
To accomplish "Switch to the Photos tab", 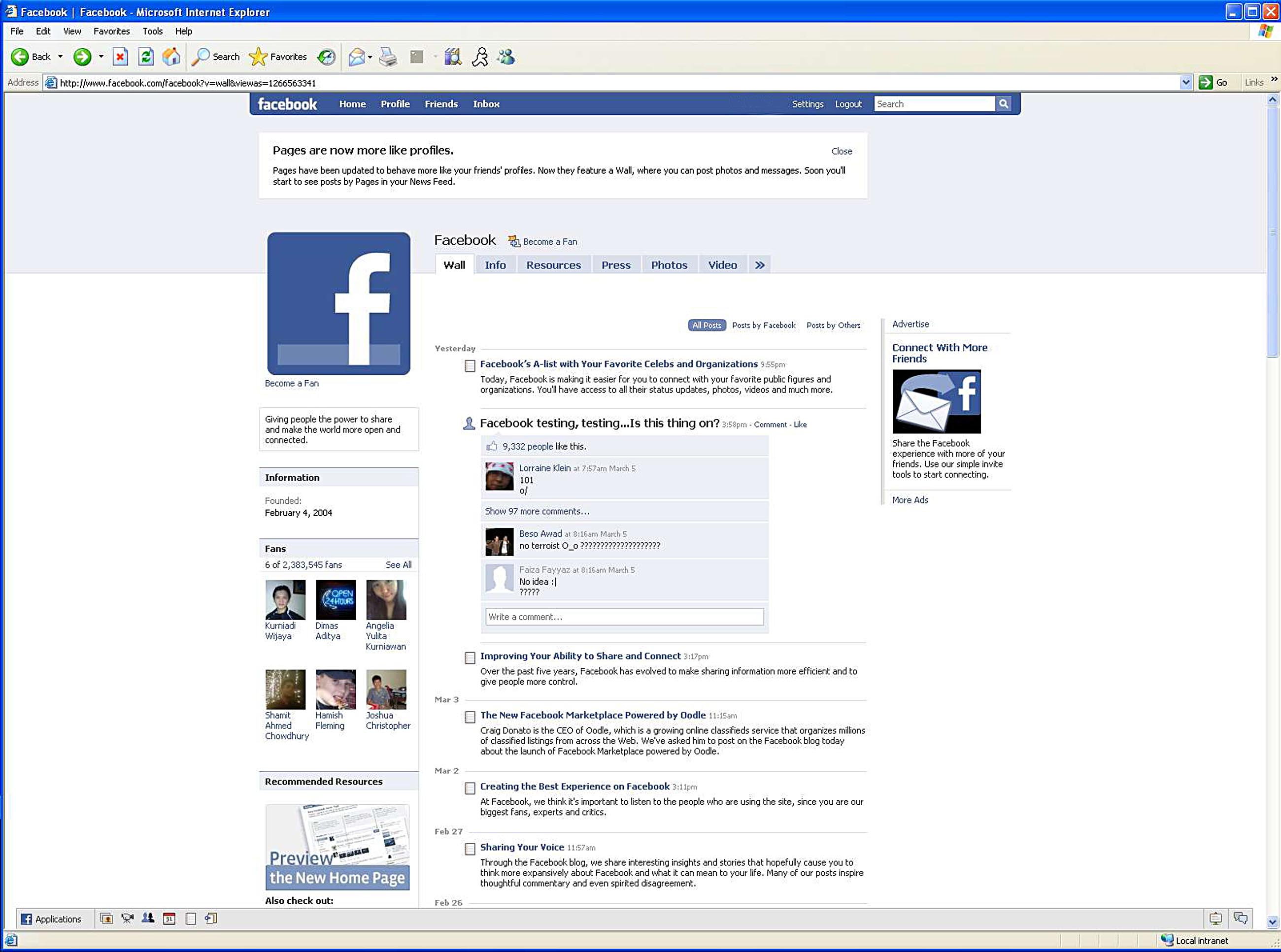I will point(669,265).
